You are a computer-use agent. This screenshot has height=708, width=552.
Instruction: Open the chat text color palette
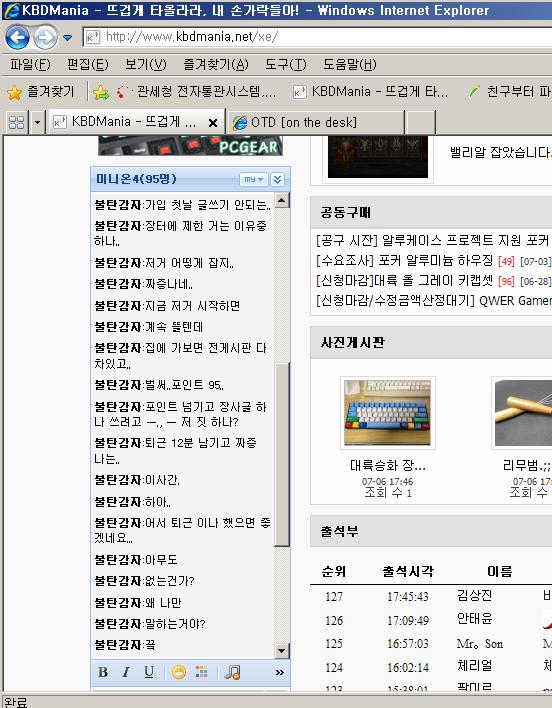pyautogui.click(x=202, y=672)
